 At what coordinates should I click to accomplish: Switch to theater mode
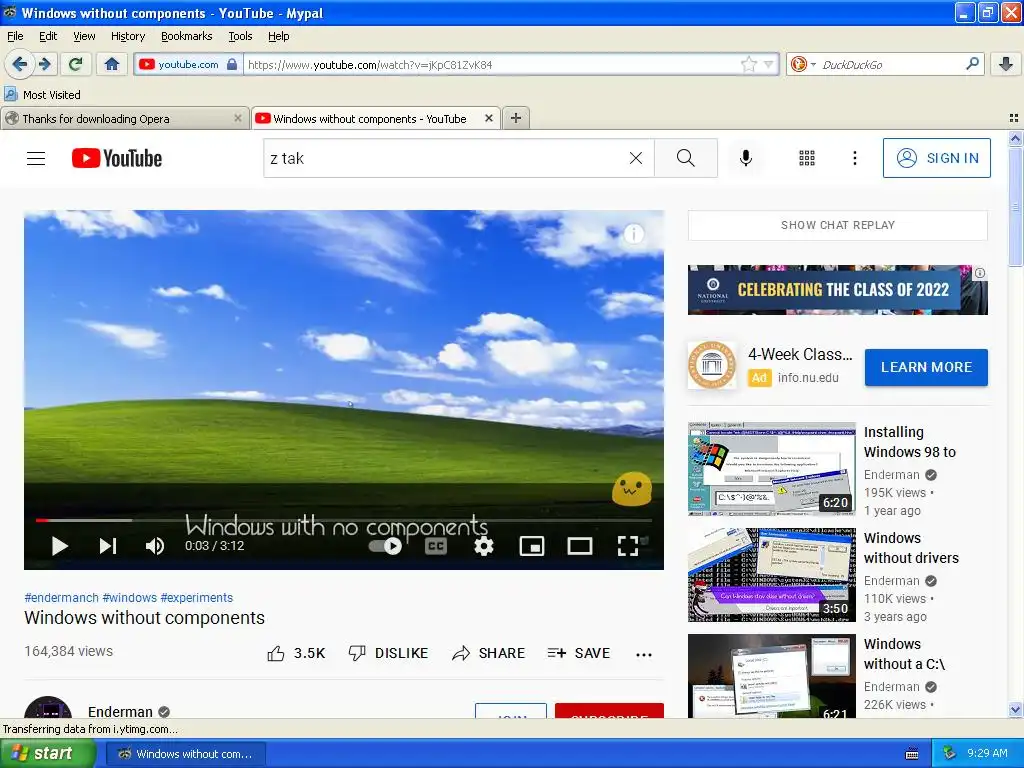pos(580,546)
